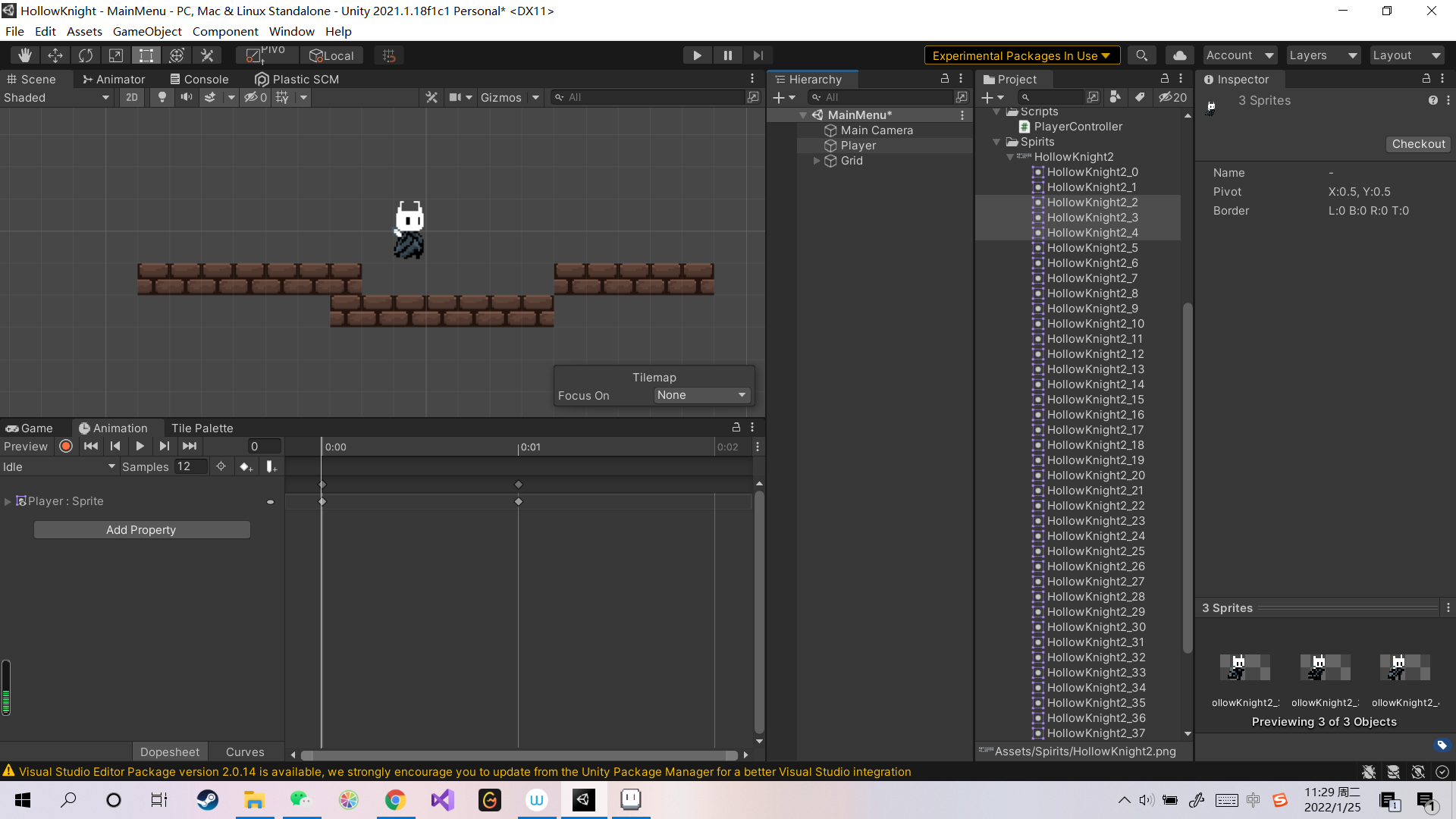1456x819 pixels.
Task: Toggle scene grid visibility
Action: point(282,97)
